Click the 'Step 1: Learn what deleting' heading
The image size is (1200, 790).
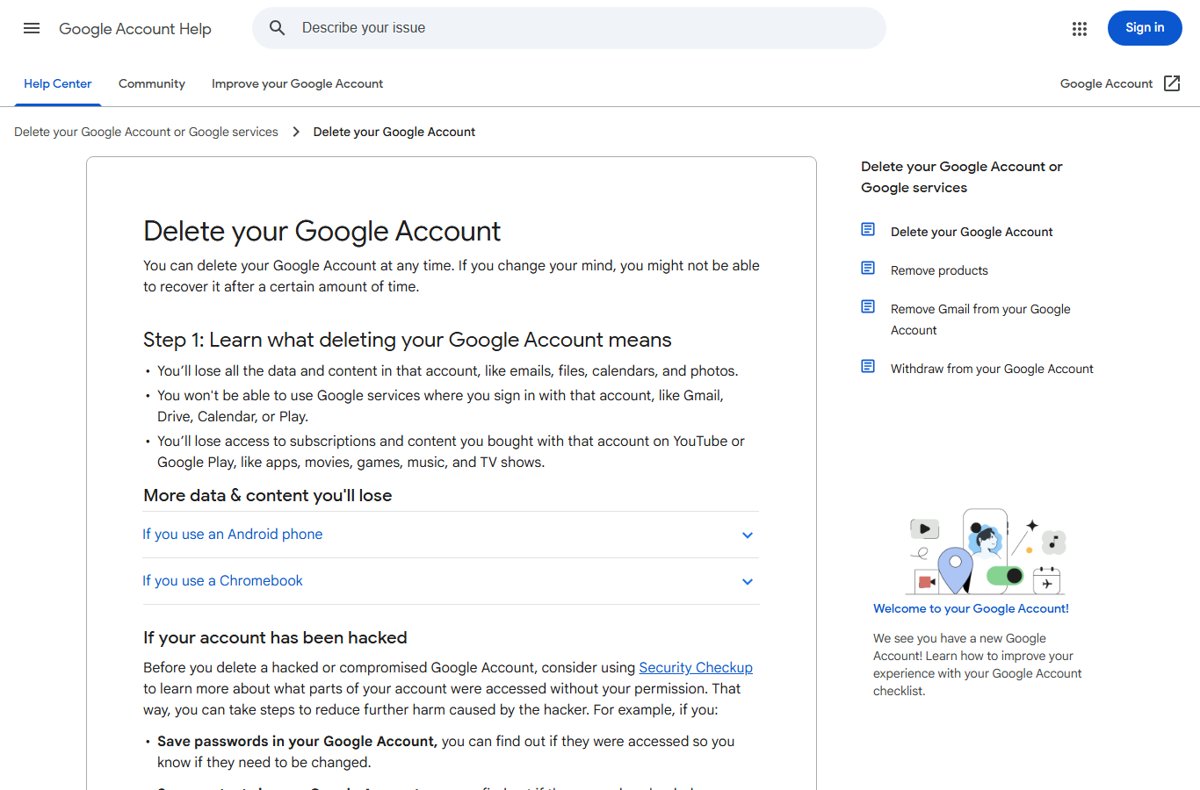[x=407, y=340]
